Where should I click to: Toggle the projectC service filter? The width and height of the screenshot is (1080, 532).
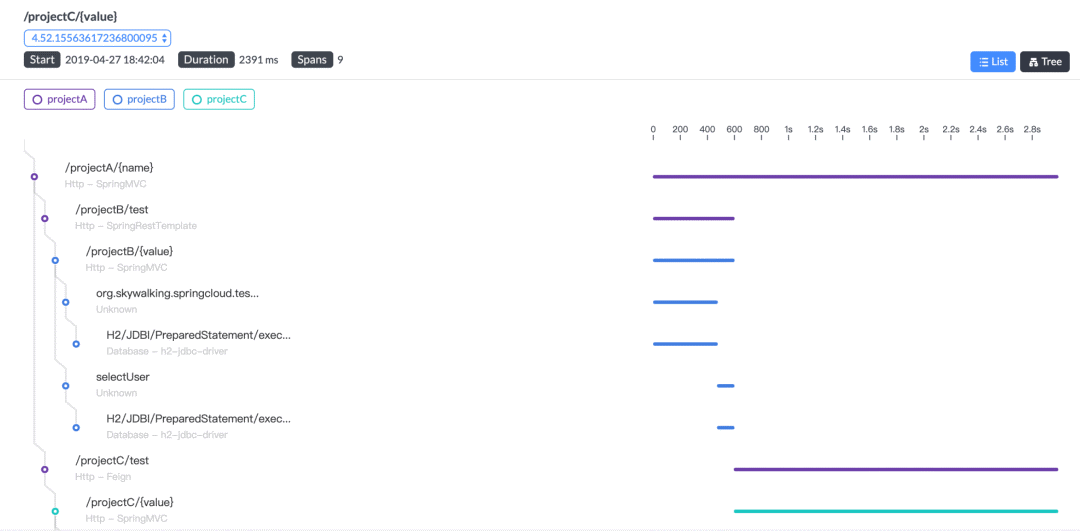pos(218,99)
